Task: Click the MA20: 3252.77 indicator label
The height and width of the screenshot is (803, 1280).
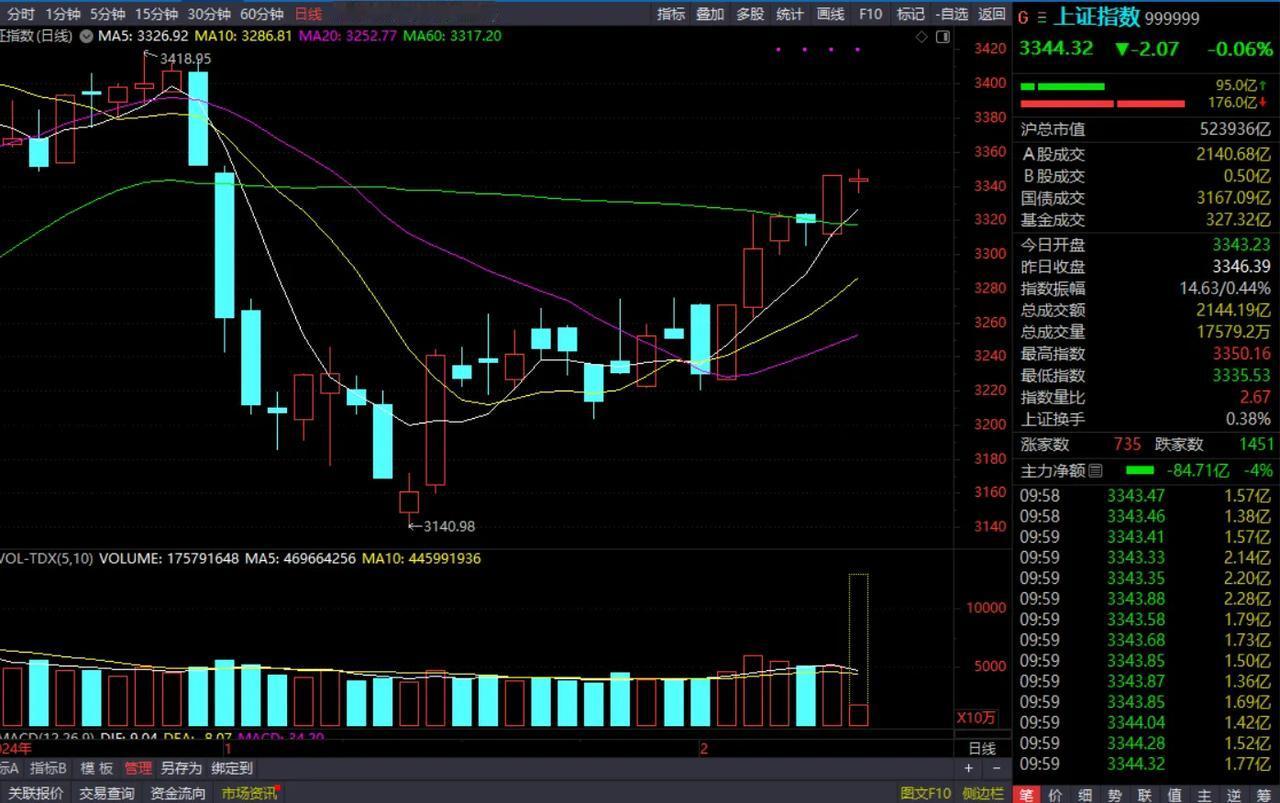Action: point(348,36)
